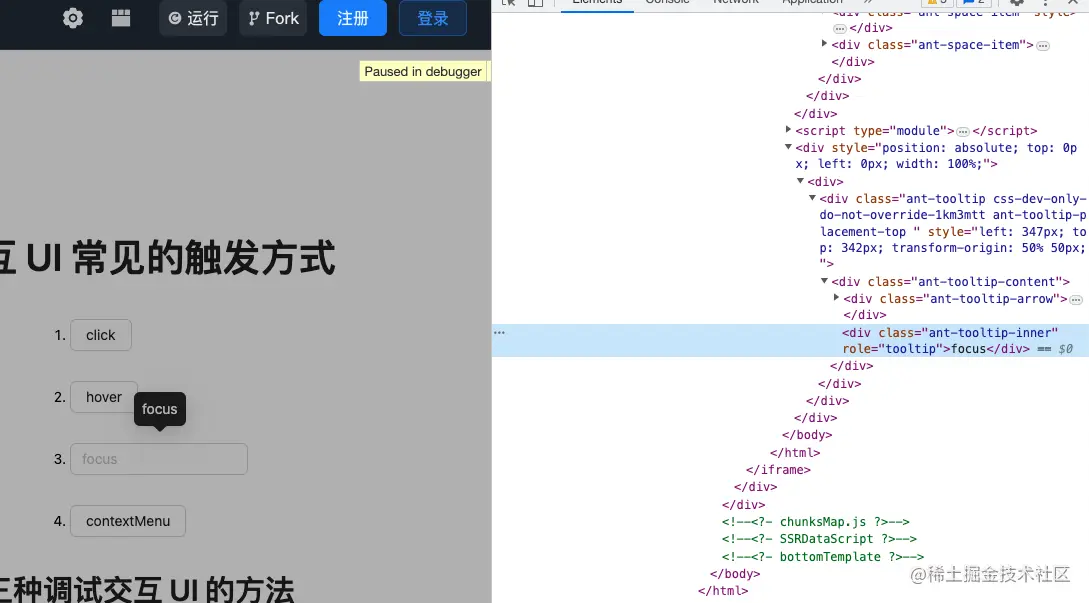Click ellipsis badge before the topmost </div>
Screen dimensions: 1089x603
840,28
